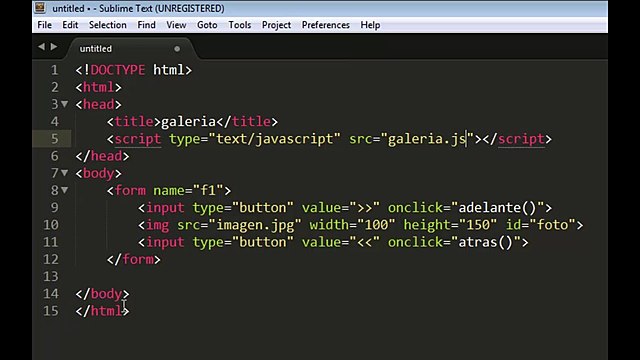
Task: Click the "galeria.js" src value
Action: [x=427, y=139]
